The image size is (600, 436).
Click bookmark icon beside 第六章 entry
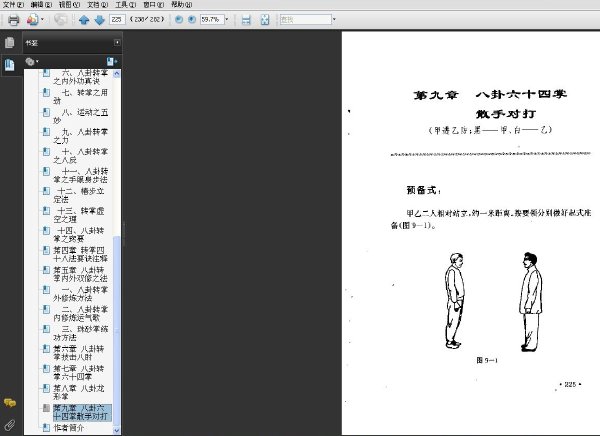pyautogui.click(x=46, y=349)
